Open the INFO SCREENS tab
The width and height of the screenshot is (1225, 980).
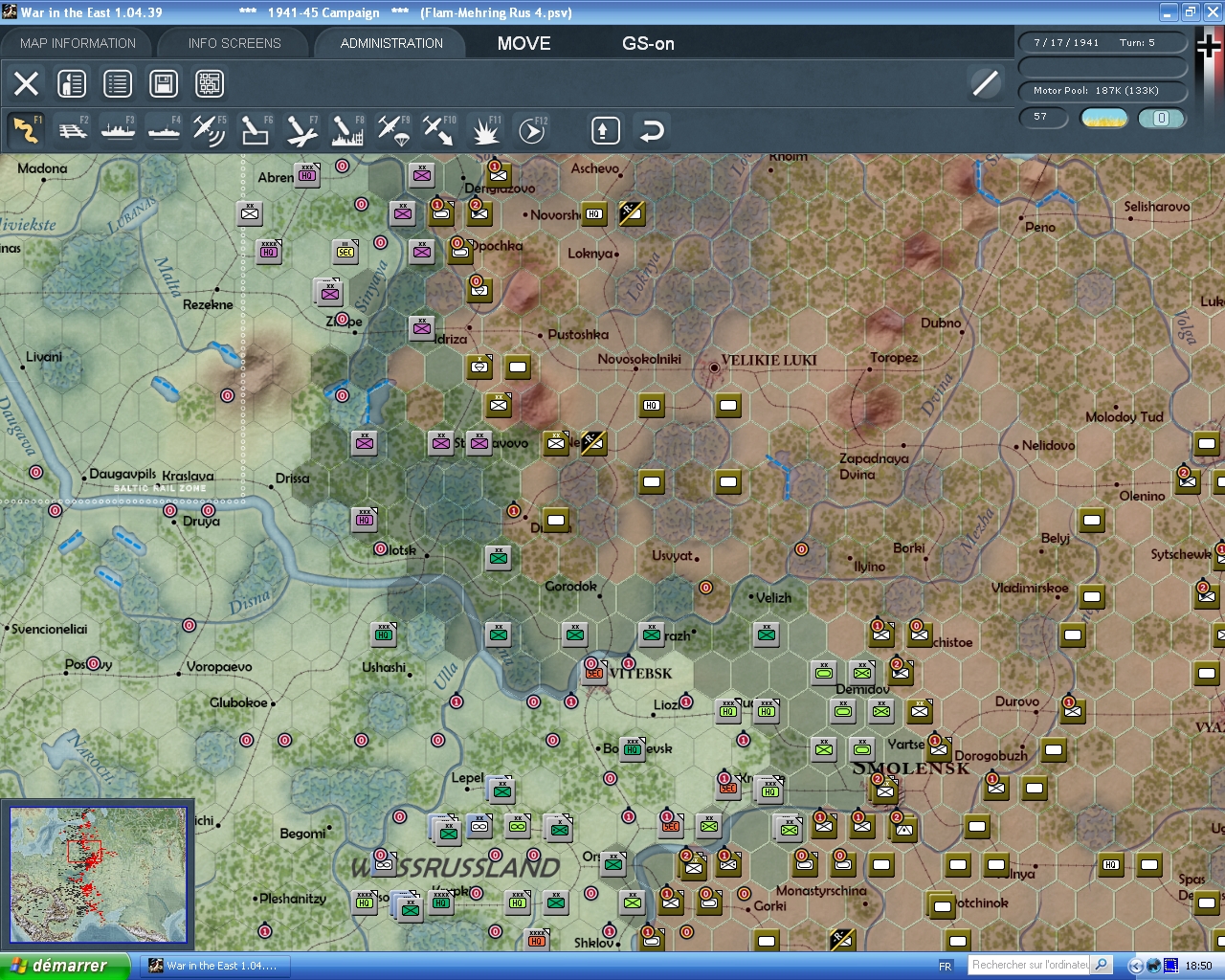pyautogui.click(x=234, y=43)
